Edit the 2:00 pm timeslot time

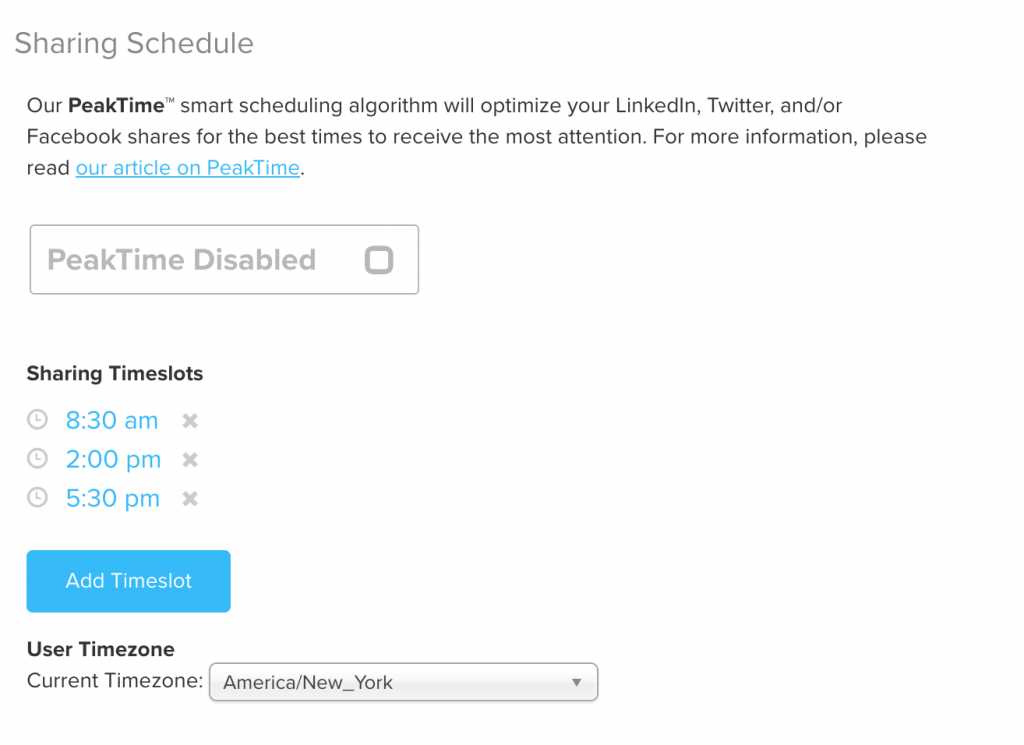[x=113, y=460]
